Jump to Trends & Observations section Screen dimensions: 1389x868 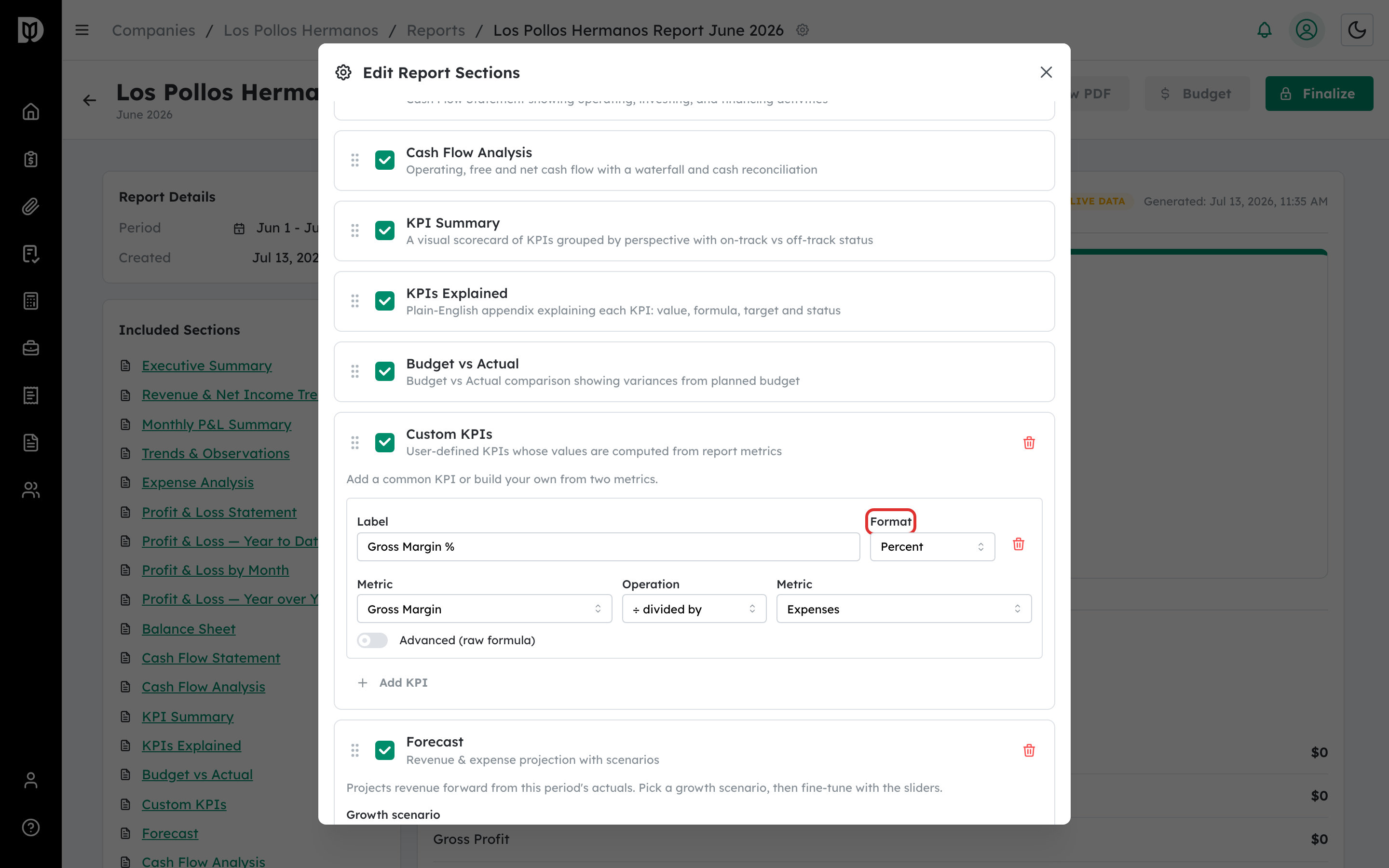pyautogui.click(x=215, y=453)
